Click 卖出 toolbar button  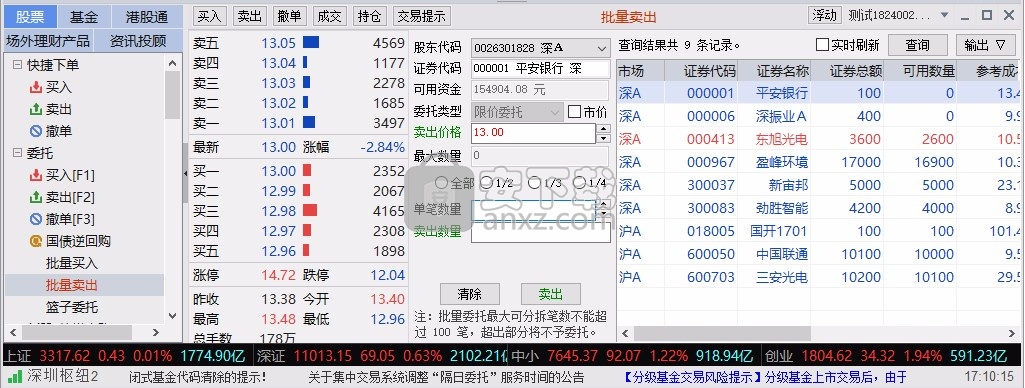pyautogui.click(x=249, y=16)
